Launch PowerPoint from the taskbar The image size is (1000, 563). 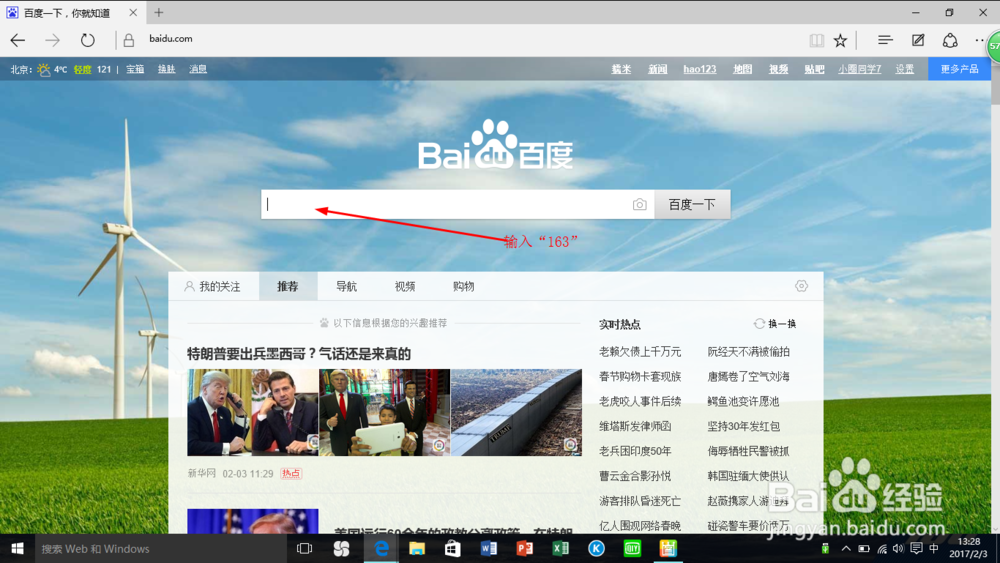(x=524, y=548)
